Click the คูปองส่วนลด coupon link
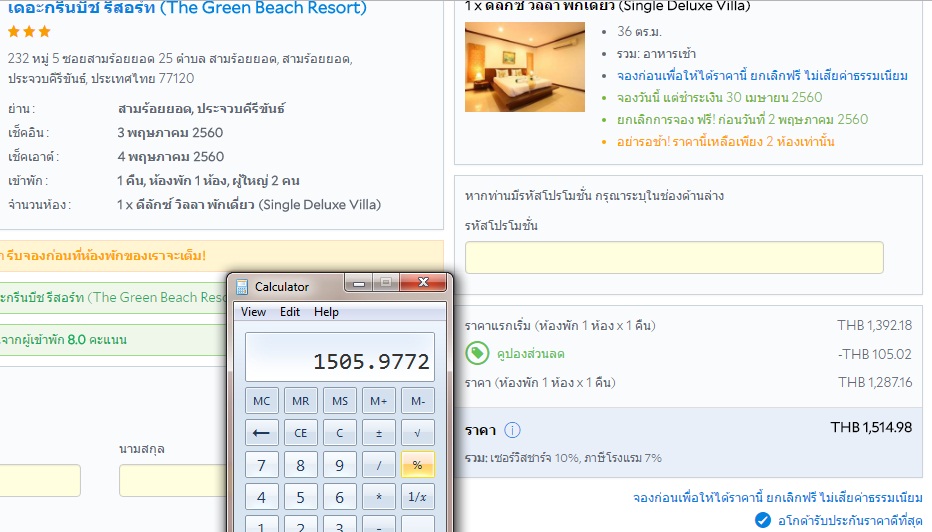Image resolution: width=932 pixels, height=532 pixels. click(x=531, y=354)
